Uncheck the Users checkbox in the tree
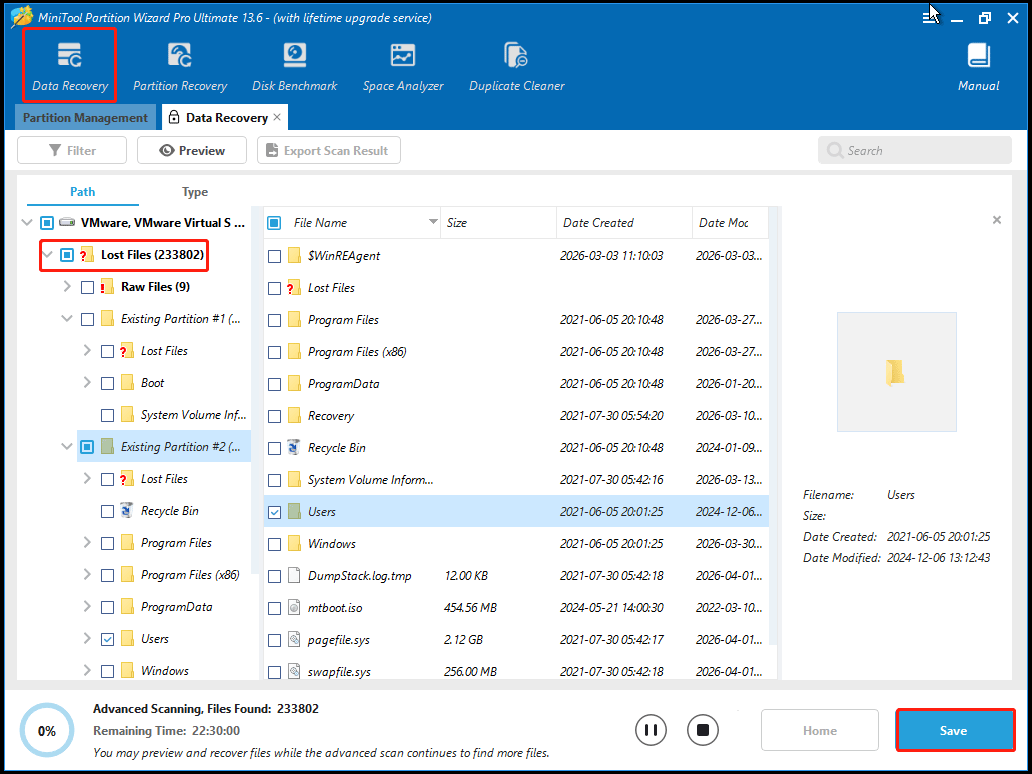1032x774 pixels. point(107,639)
